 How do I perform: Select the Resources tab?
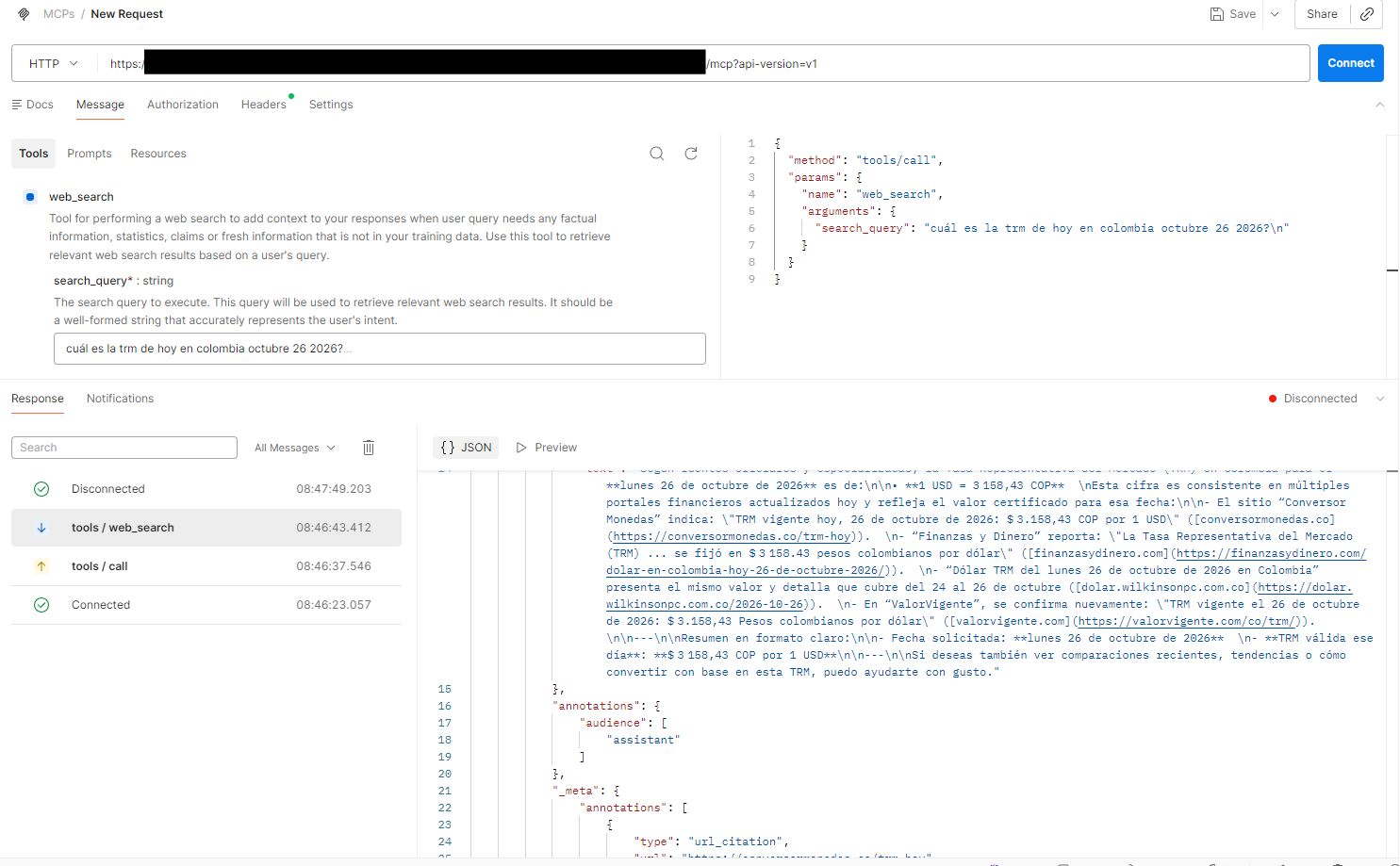158,154
